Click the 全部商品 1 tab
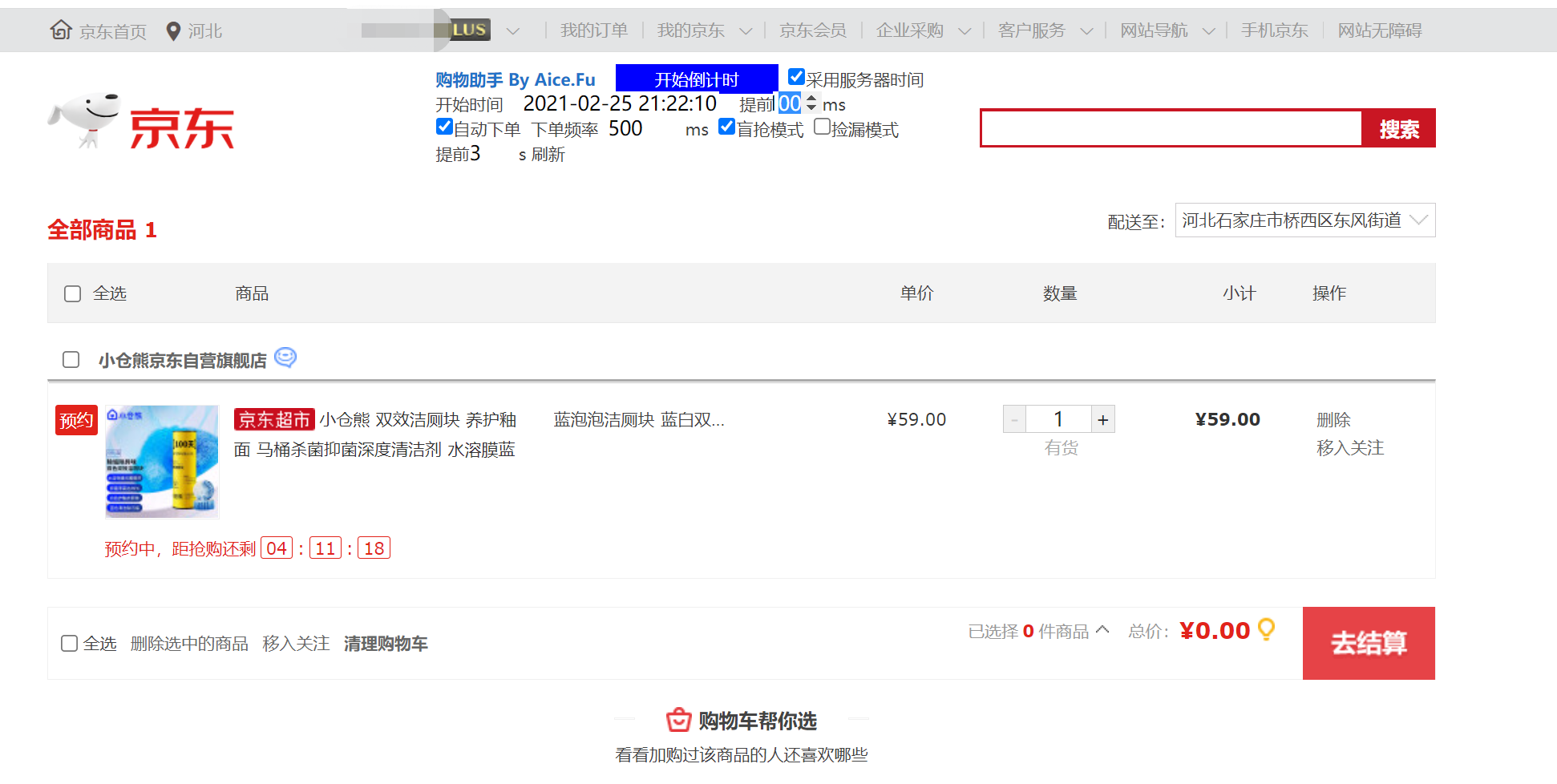 (x=102, y=230)
